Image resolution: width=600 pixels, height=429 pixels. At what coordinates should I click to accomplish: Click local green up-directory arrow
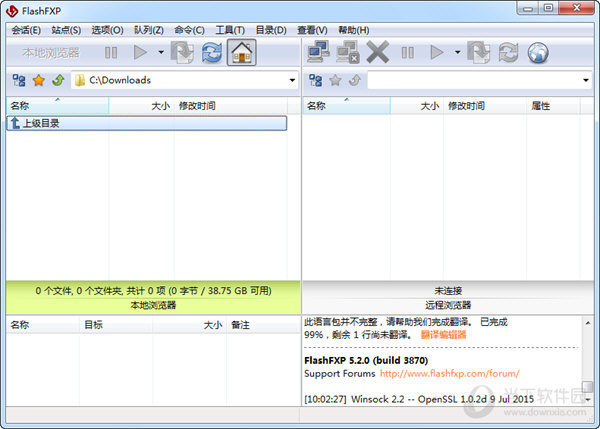tap(58, 80)
